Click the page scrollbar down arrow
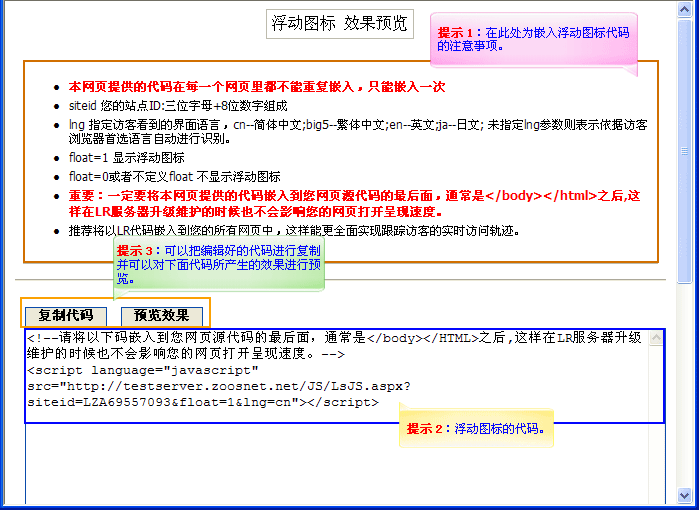The width and height of the screenshot is (699, 510). tap(684, 495)
